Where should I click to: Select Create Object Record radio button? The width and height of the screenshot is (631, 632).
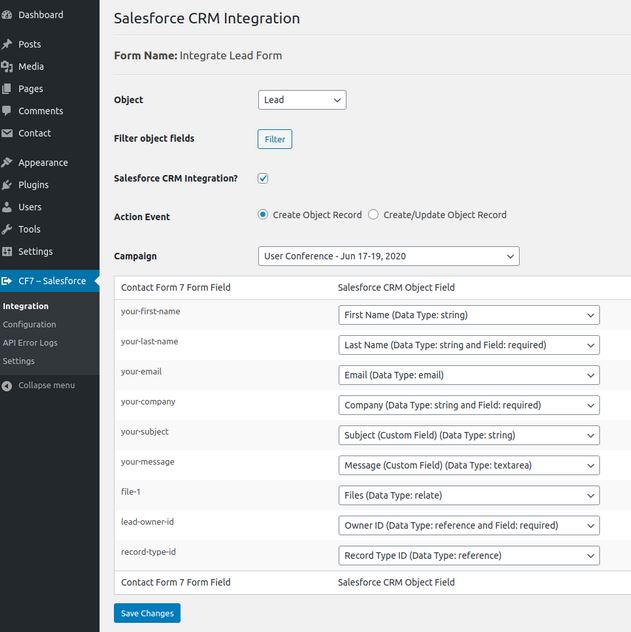[263, 214]
